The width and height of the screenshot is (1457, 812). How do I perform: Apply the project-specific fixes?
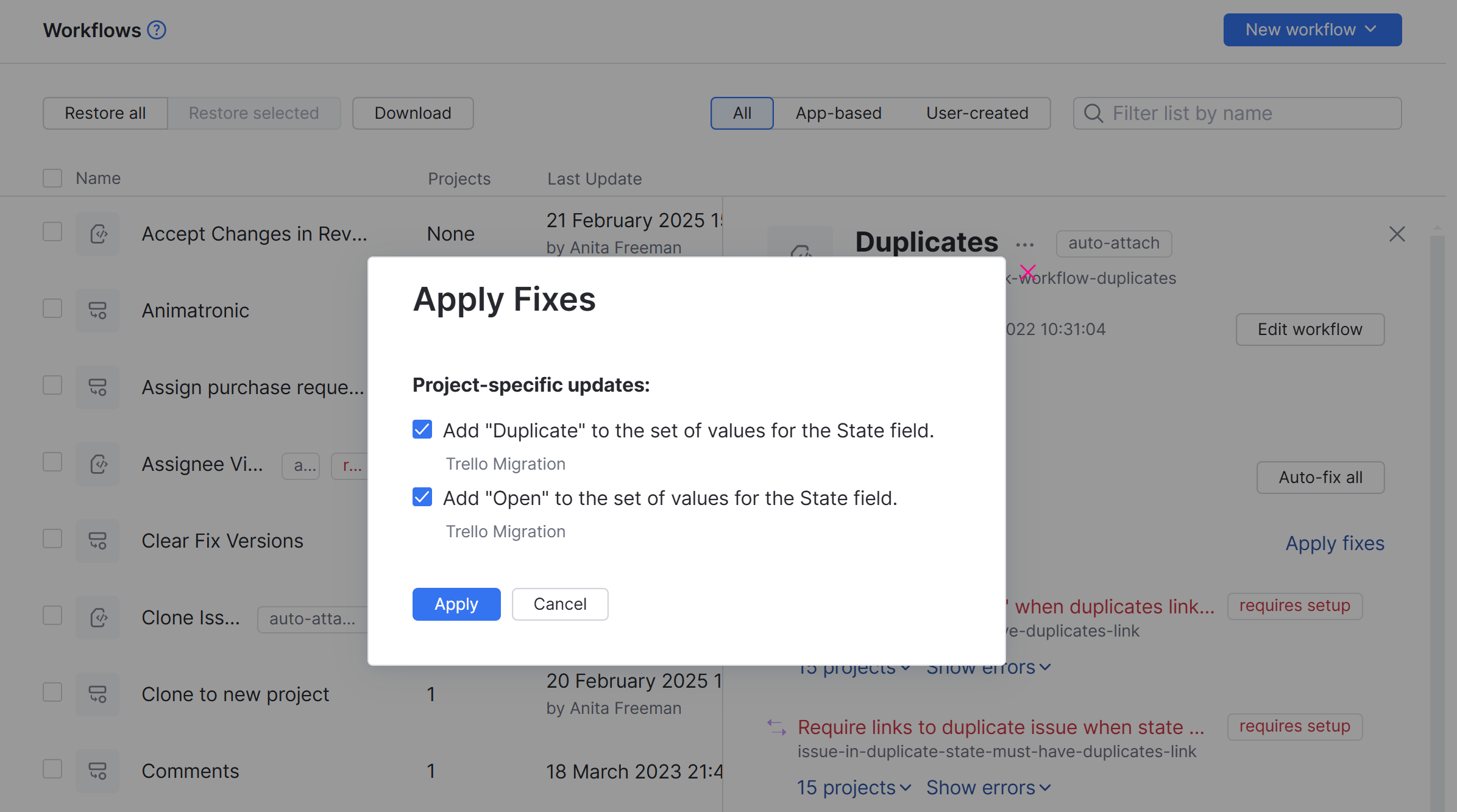[456, 604]
